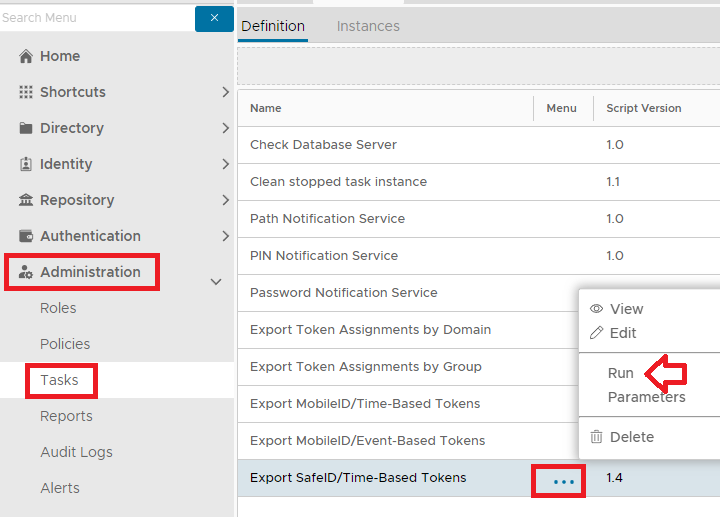Click the Shortcuts grid icon
The image size is (720, 517).
[x=26, y=92]
